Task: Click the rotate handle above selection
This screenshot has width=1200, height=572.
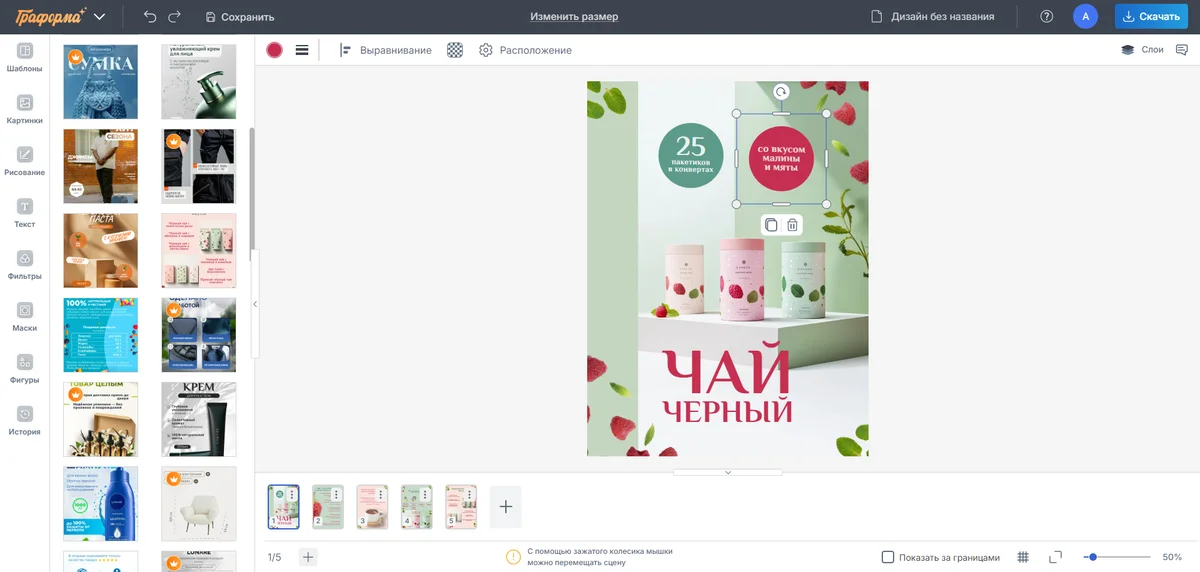Action: pyautogui.click(x=782, y=92)
